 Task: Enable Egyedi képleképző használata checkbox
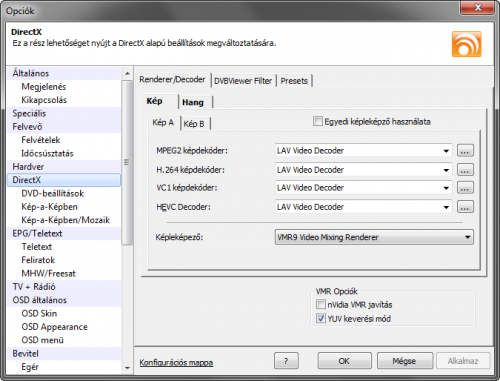318,121
